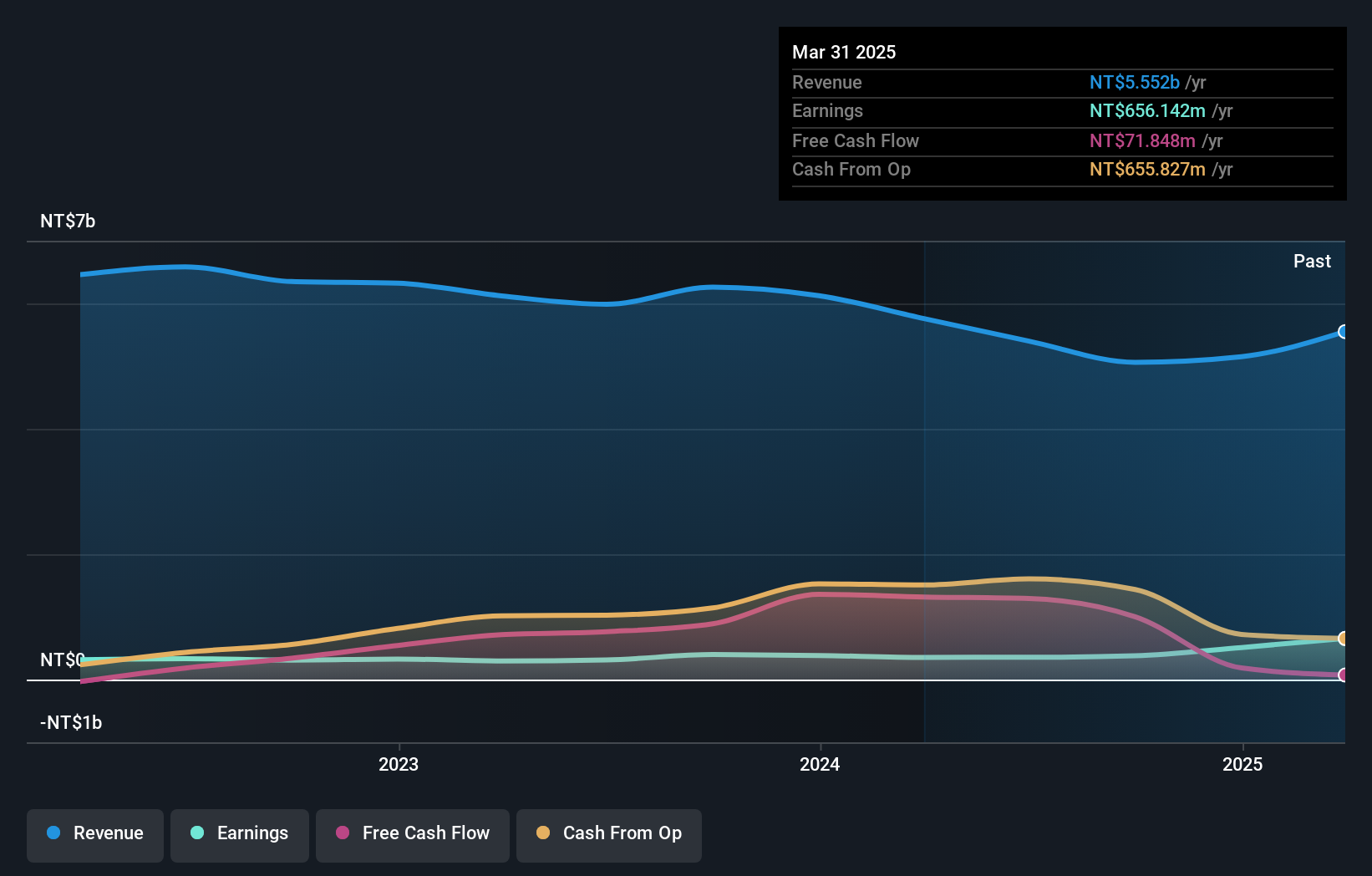Click the blue Revenue legend dot
The width and height of the screenshot is (1372, 876).
[53, 833]
